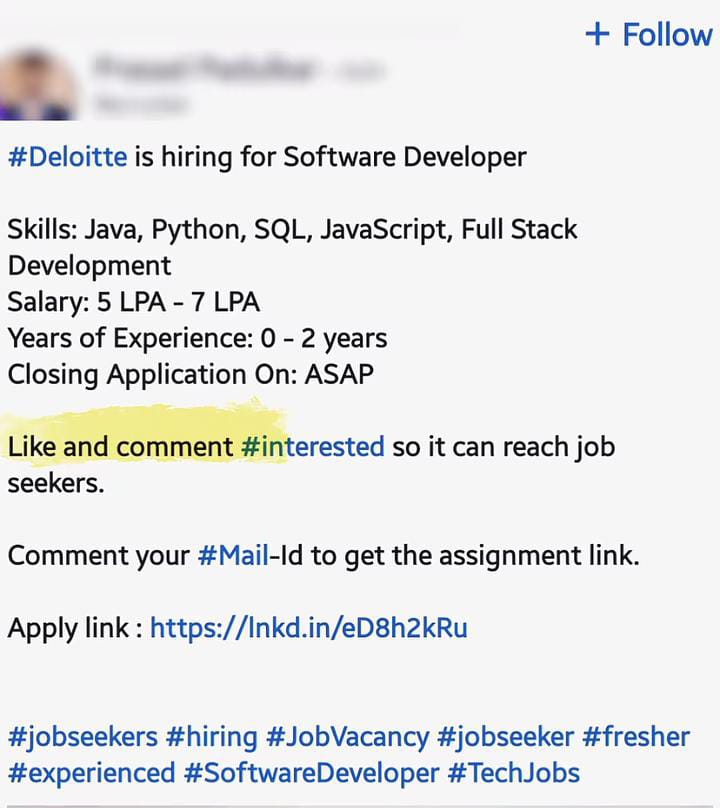
Task: Click the plus icon beside Follow
Action: [596, 32]
